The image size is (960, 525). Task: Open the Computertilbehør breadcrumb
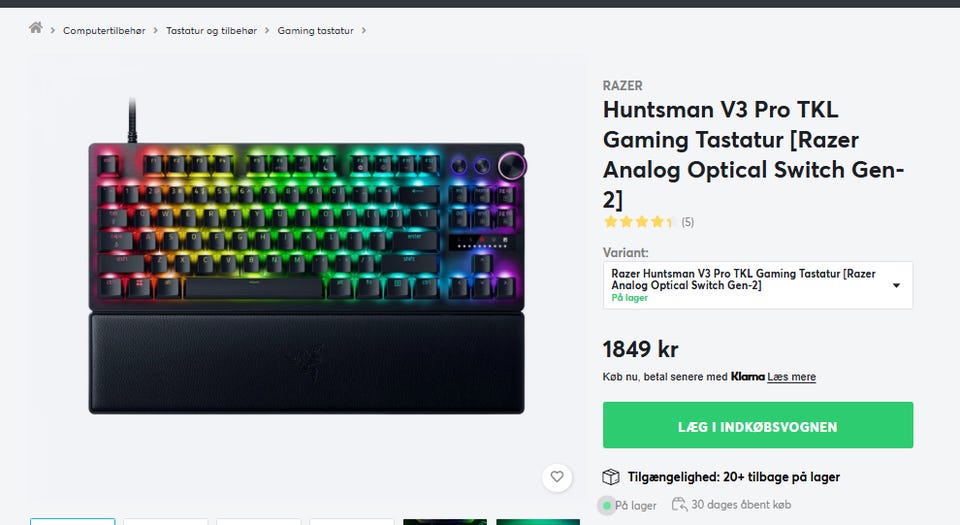coord(104,31)
